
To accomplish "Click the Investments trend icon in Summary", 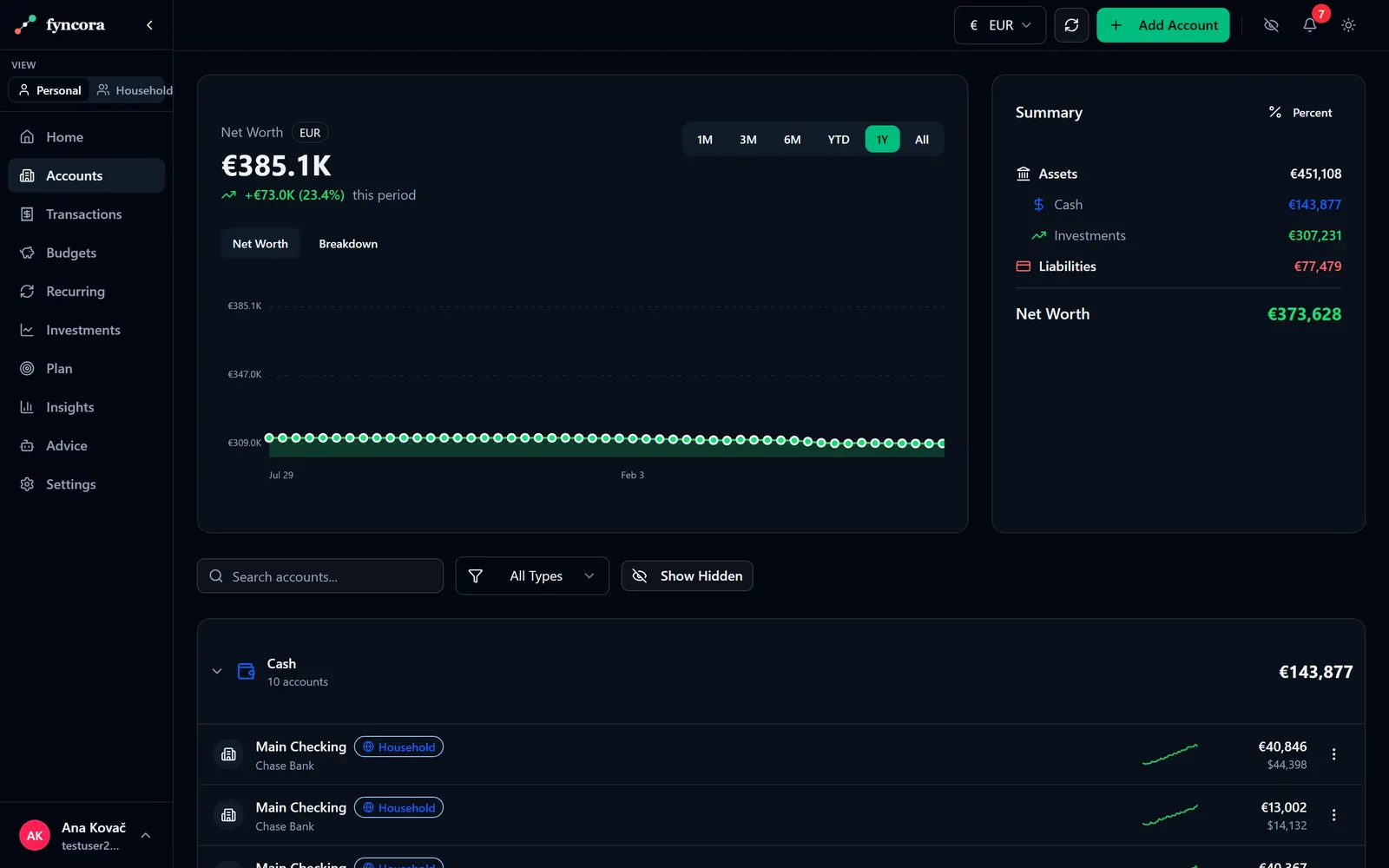I will pos(1038,236).
